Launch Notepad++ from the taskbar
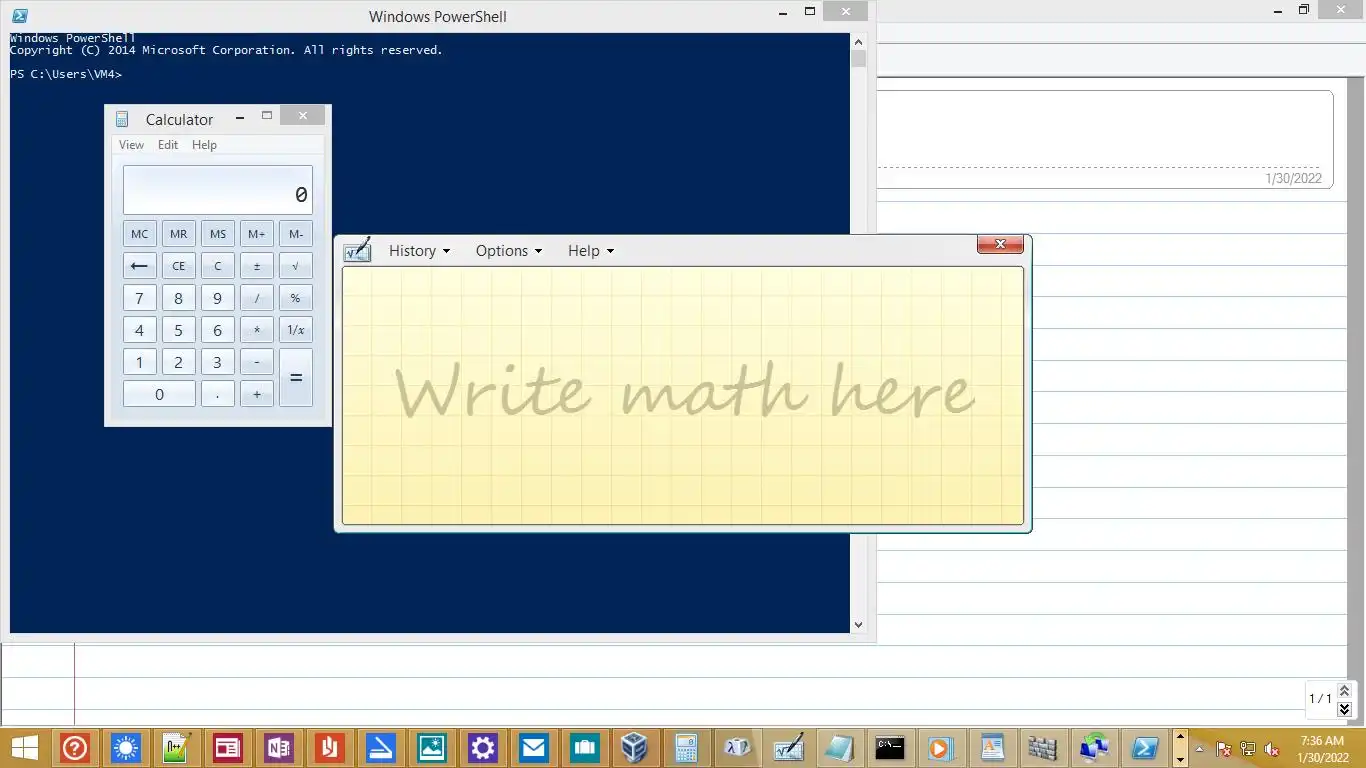 [177, 748]
